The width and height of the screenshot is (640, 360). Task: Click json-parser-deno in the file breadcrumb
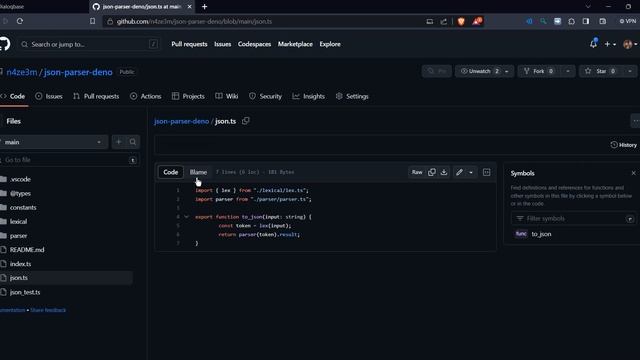[x=182, y=121]
